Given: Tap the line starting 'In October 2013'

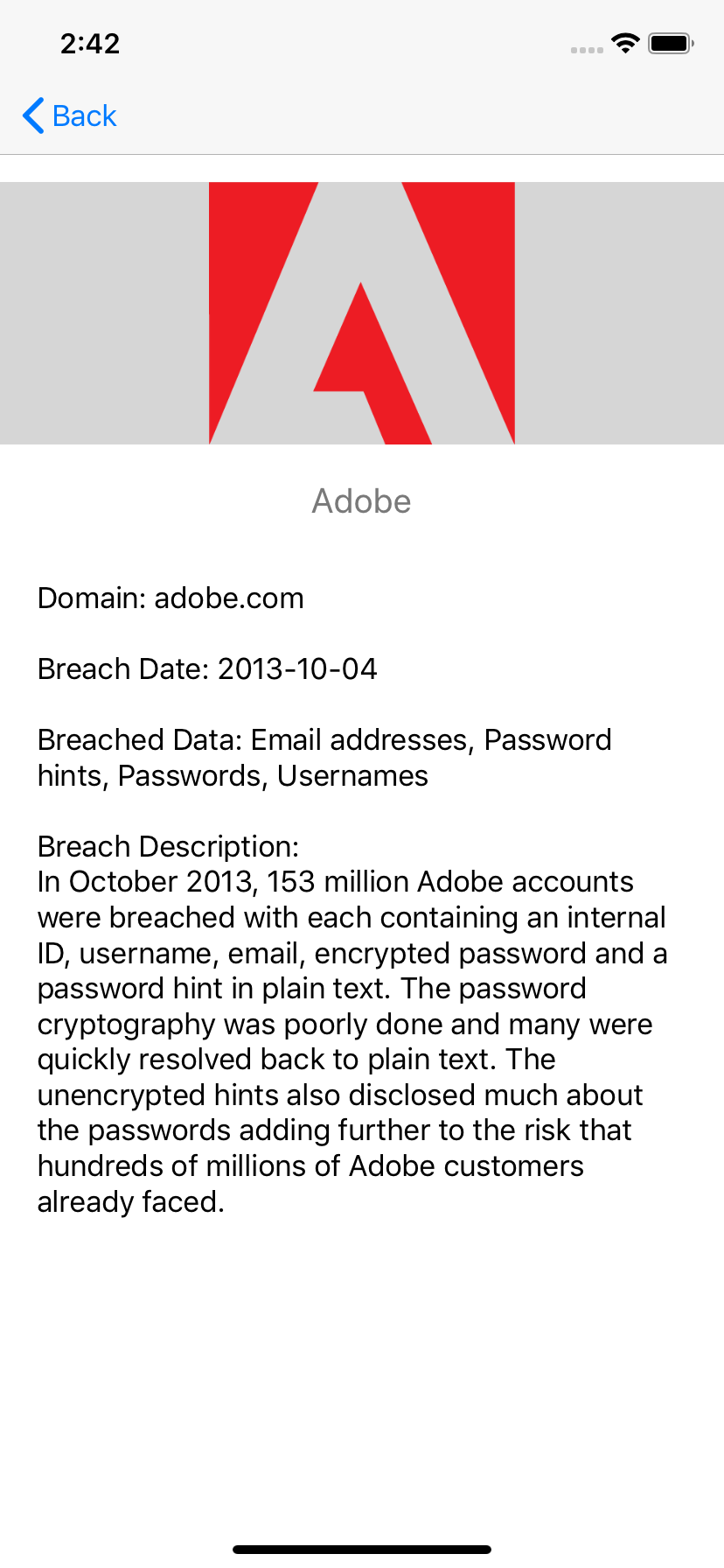Looking at the screenshot, I should [336, 882].
